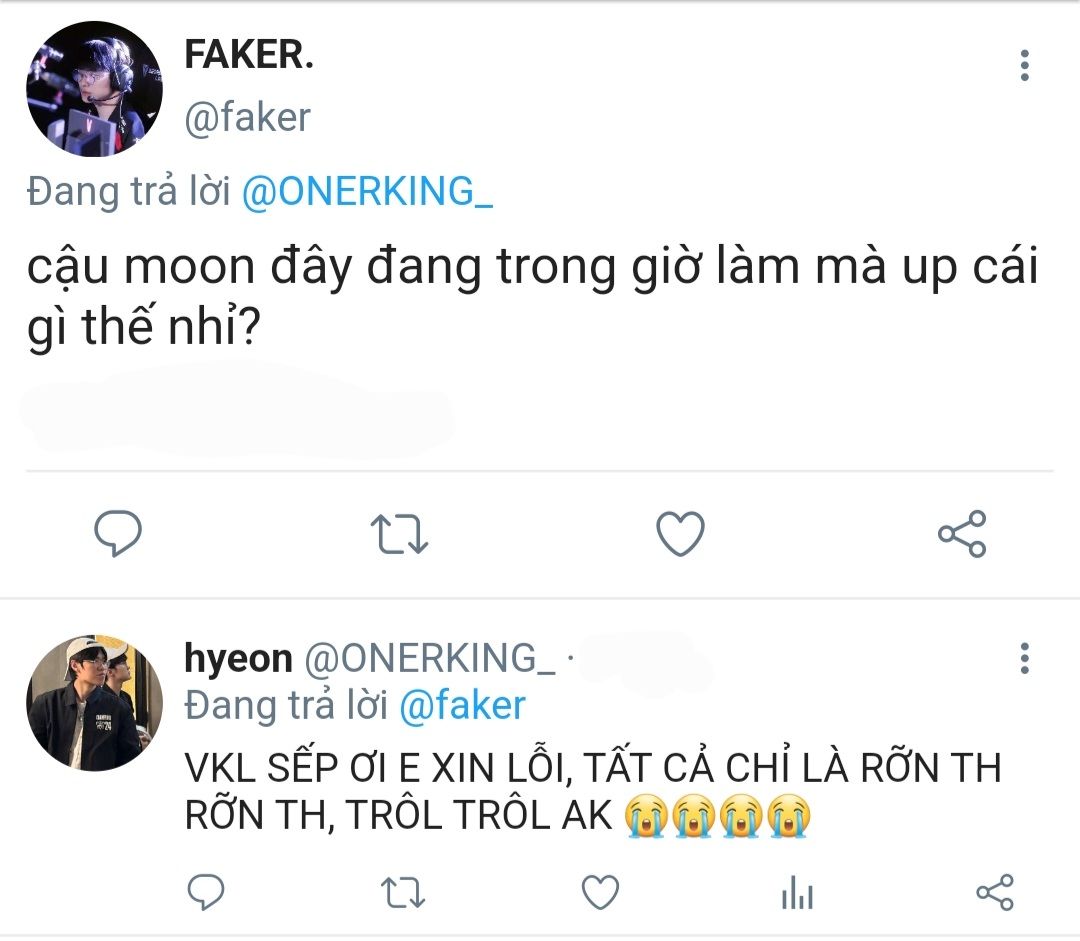Viewport: 1080px width, 941px height.
Task: Share FAKER's tweet
Action: (x=962, y=534)
